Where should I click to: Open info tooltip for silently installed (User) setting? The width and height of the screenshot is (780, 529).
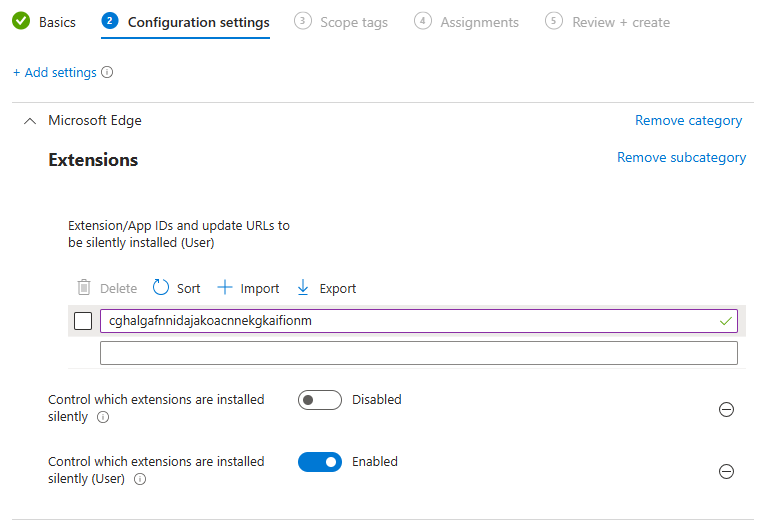140,479
